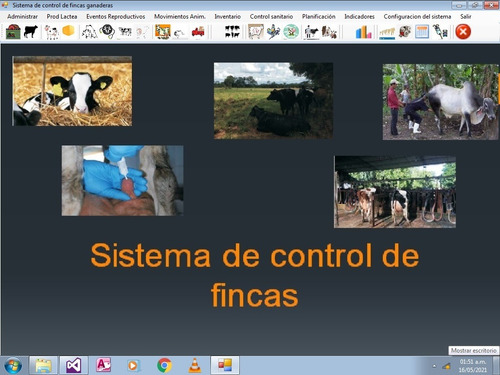Click the gray zebu bull with workers photo
Image resolution: width=500 pixels, height=375 pixels.
click(441, 102)
